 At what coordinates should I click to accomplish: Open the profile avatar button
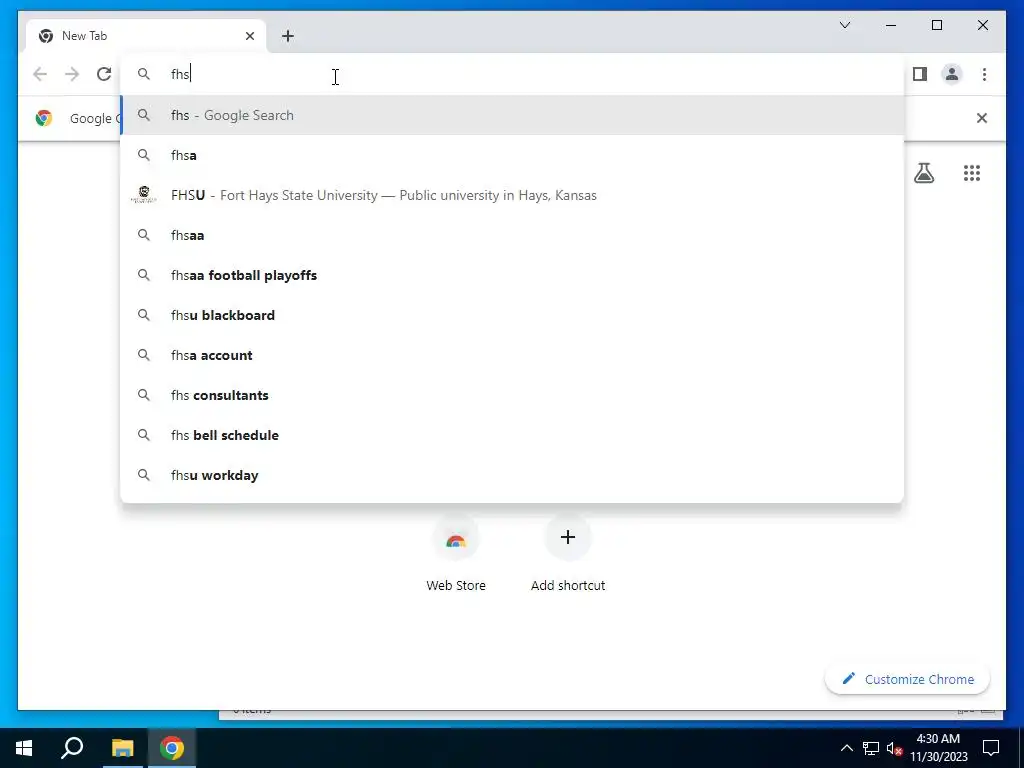pos(952,74)
